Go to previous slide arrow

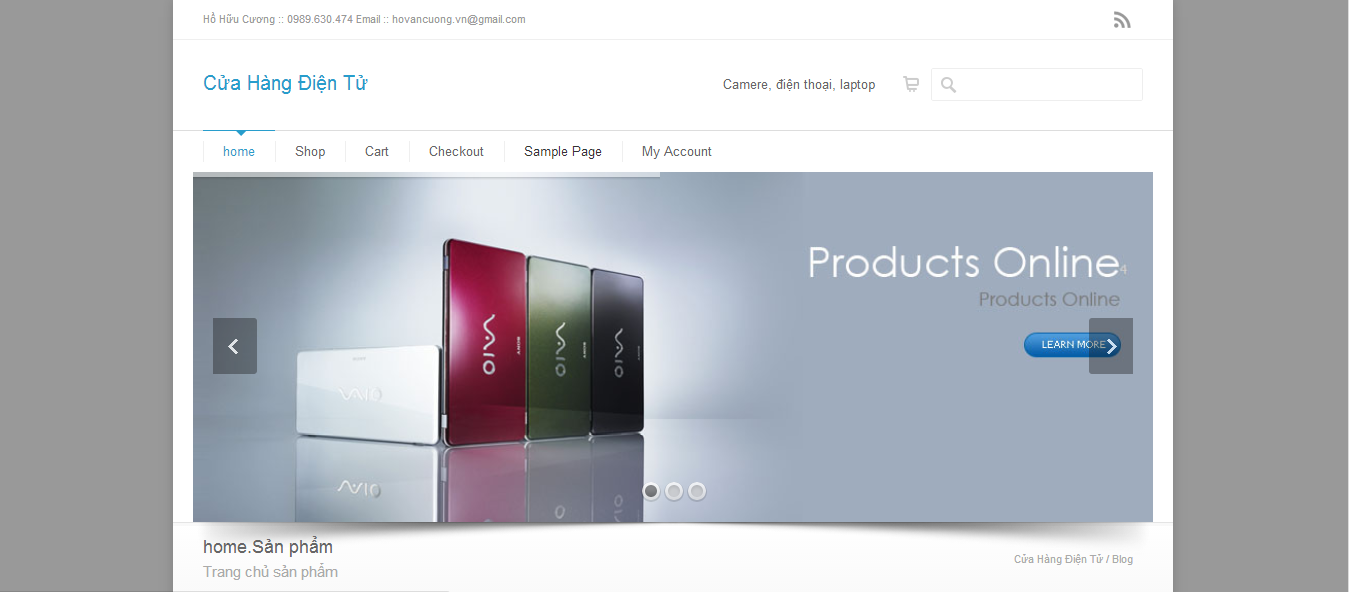pyautogui.click(x=235, y=346)
